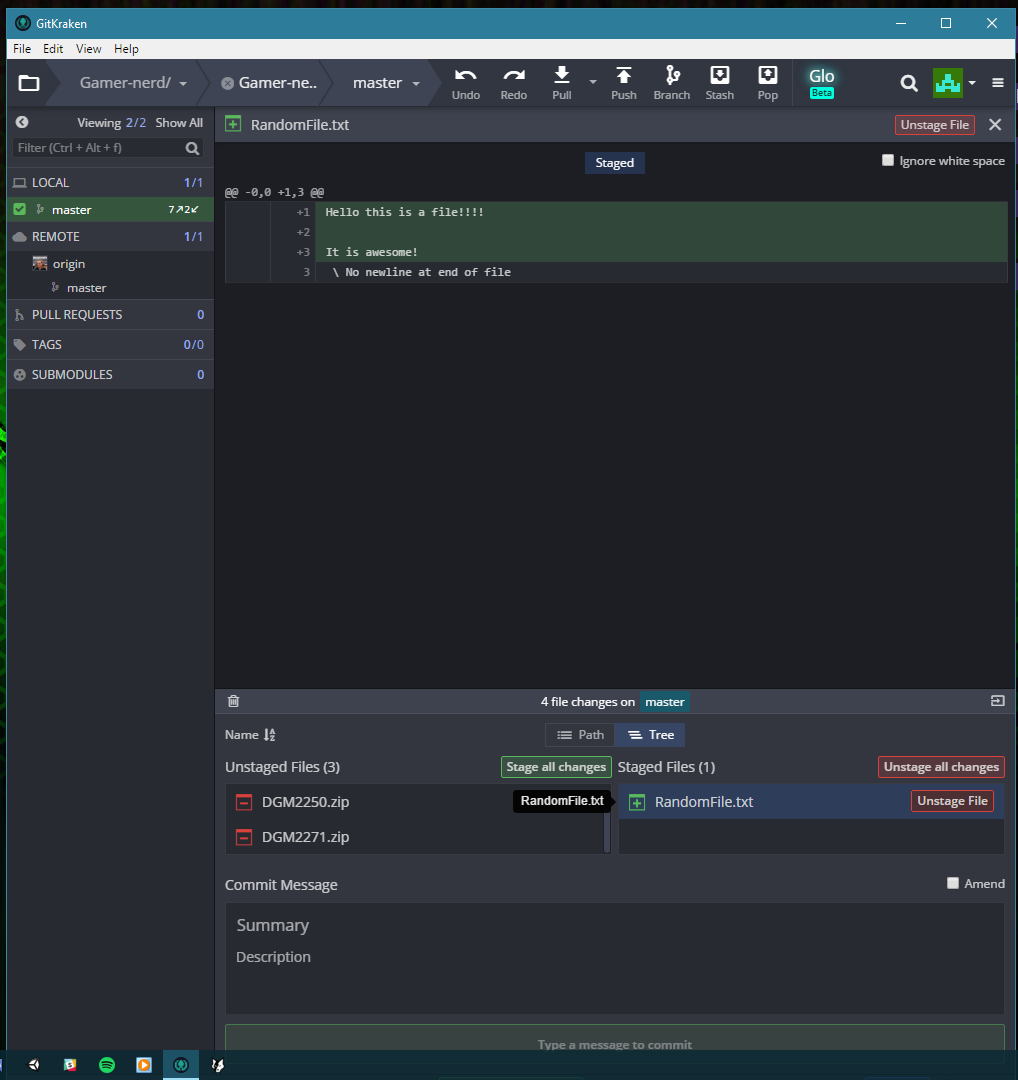Enable the Amend checkbox
1018x1080 pixels.
pos(953,883)
